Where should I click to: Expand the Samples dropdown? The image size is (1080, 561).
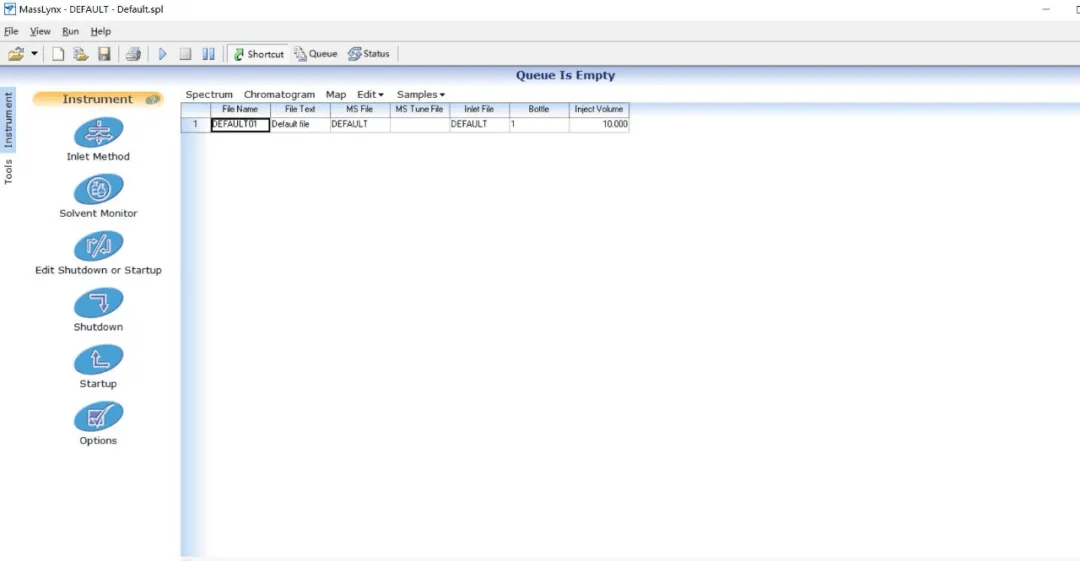[x=421, y=94]
